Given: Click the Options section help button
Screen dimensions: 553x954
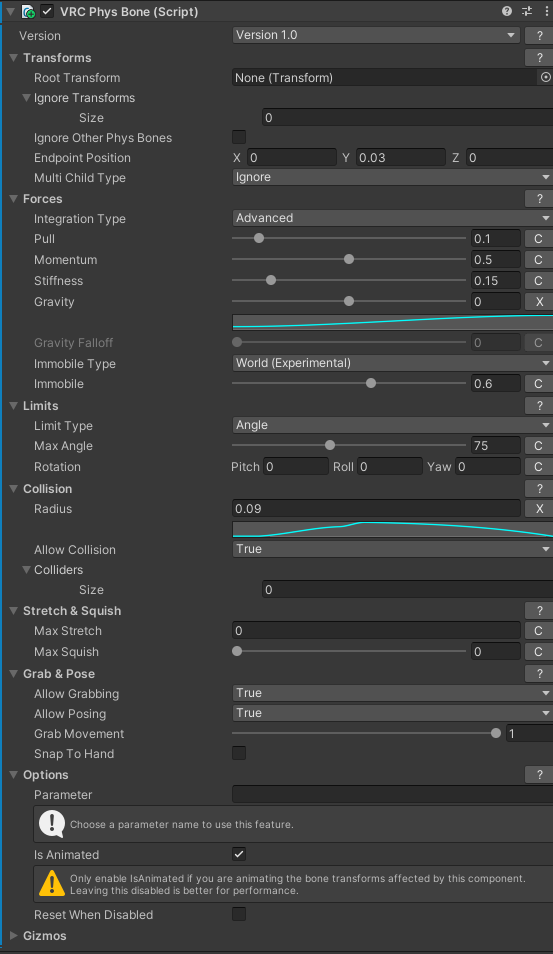Looking at the screenshot, I should pyautogui.click(x=539, y=775).
